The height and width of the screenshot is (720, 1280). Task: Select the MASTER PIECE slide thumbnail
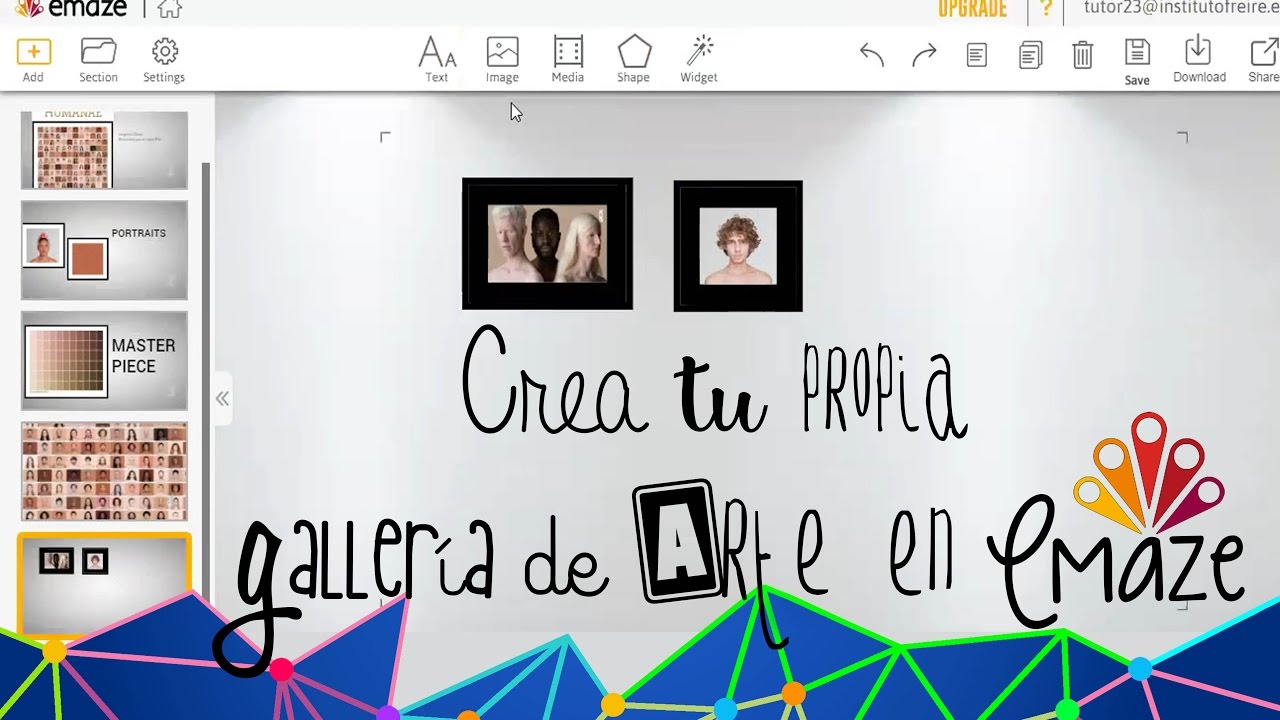coord(104,360)
